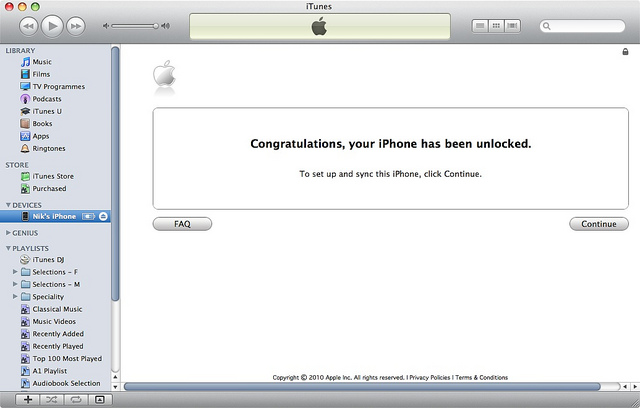Viewport: 640px width, 408px height.
Task: Click the Previous track rewind button
Action: (29, 26)
